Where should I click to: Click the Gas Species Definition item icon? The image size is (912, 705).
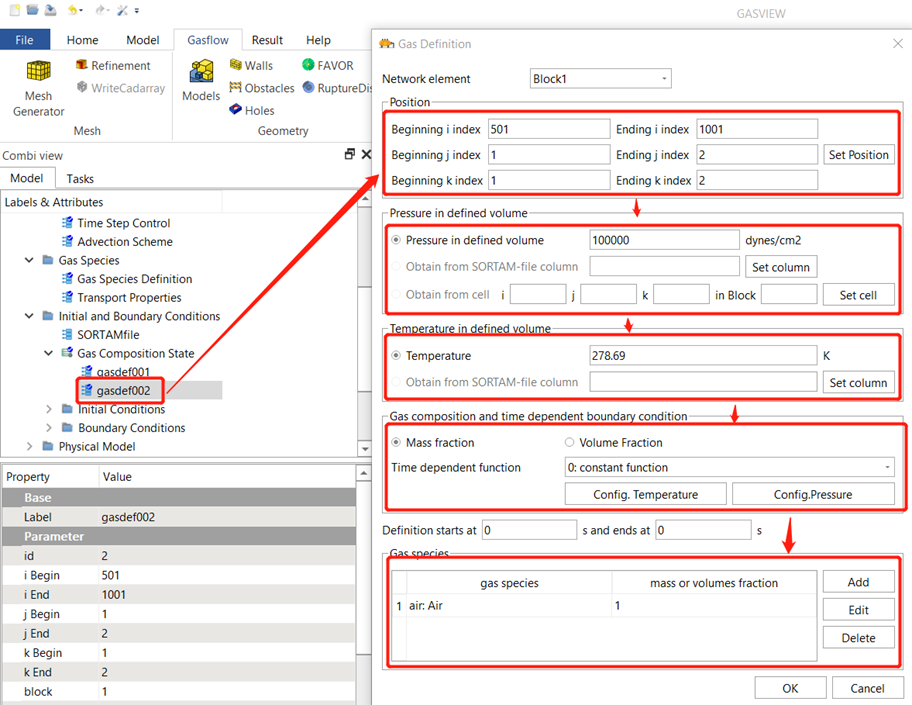point(67,279)
